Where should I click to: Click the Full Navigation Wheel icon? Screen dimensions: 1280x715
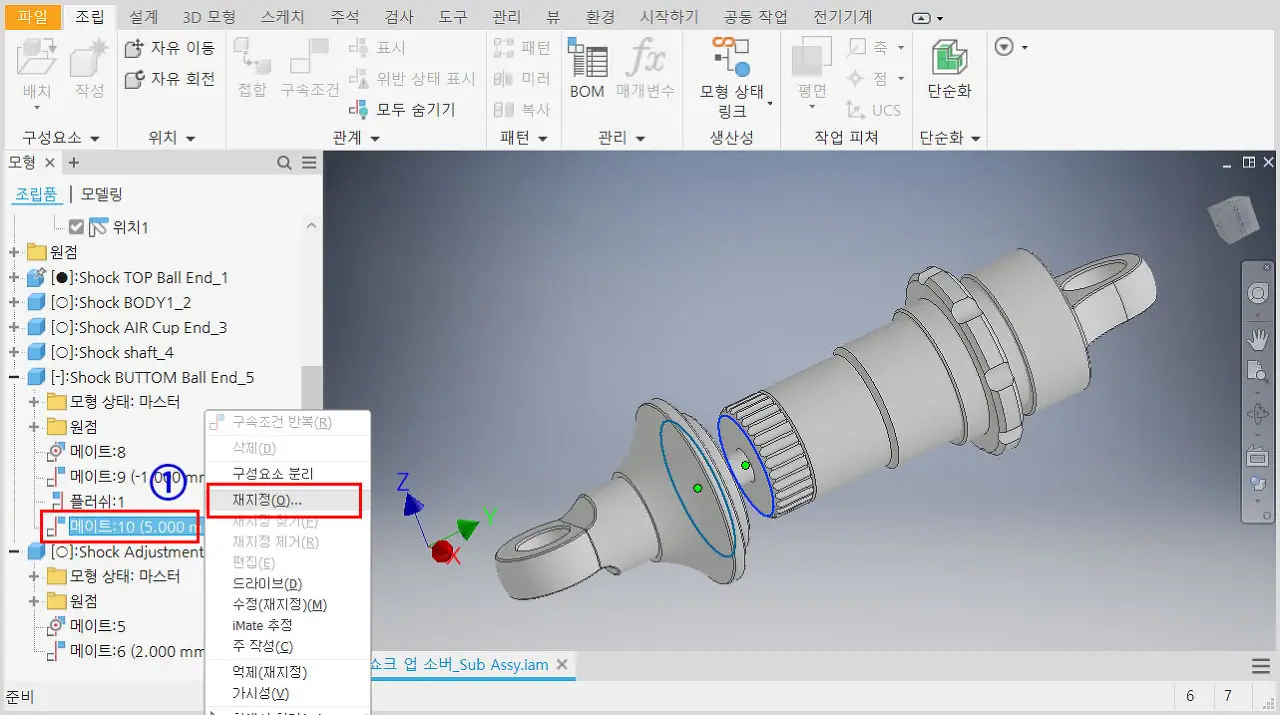1258,293
